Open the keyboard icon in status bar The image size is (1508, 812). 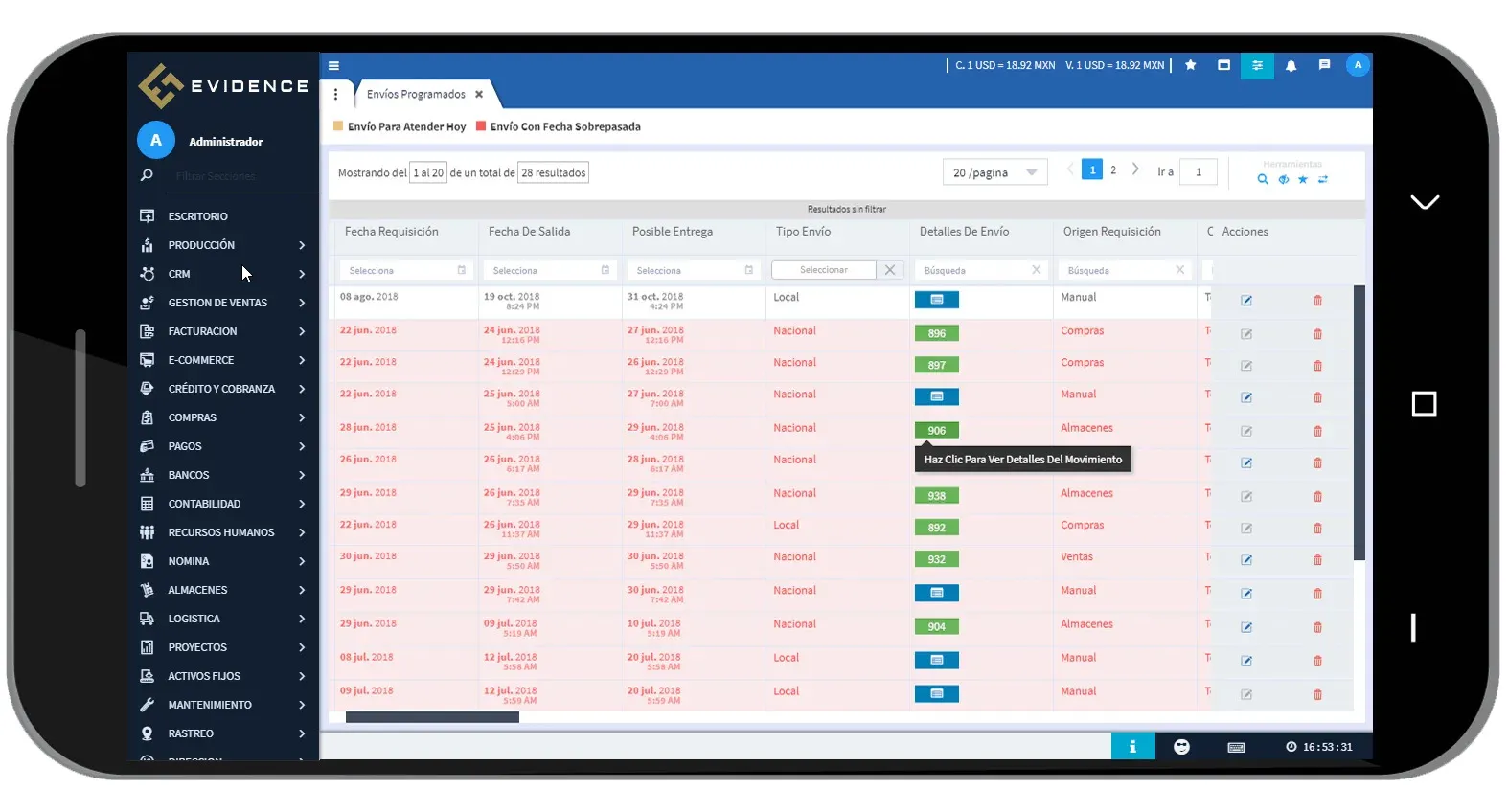(1236, 747)
